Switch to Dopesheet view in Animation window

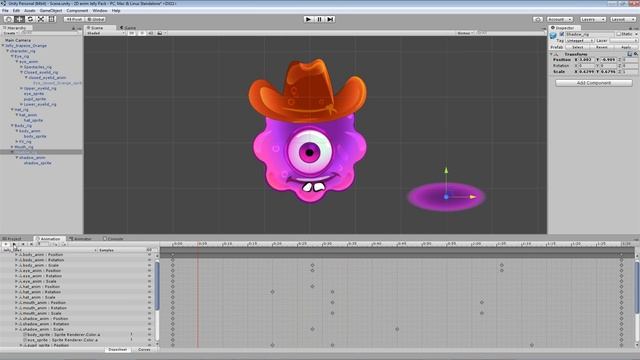point(118,350)
